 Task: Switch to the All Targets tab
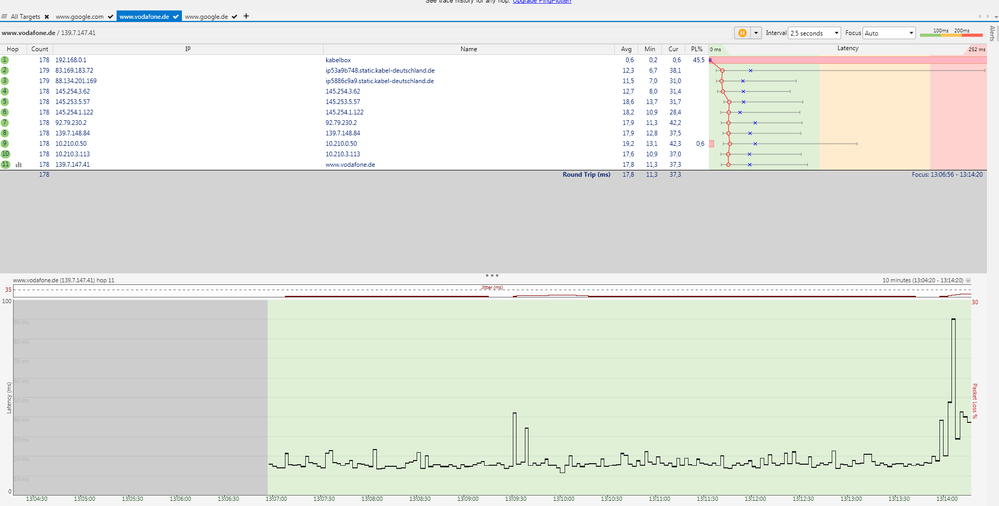click(x=25, y=17)
